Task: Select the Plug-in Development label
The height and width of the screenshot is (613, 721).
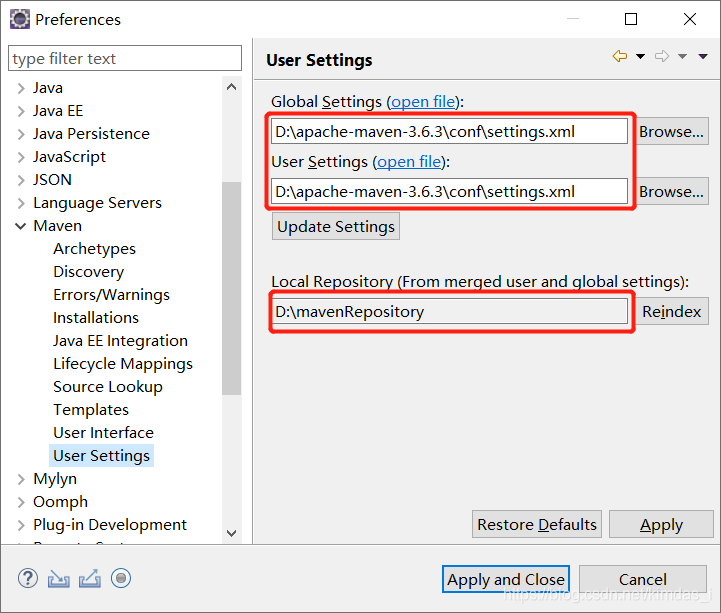Action: [109, 525]
